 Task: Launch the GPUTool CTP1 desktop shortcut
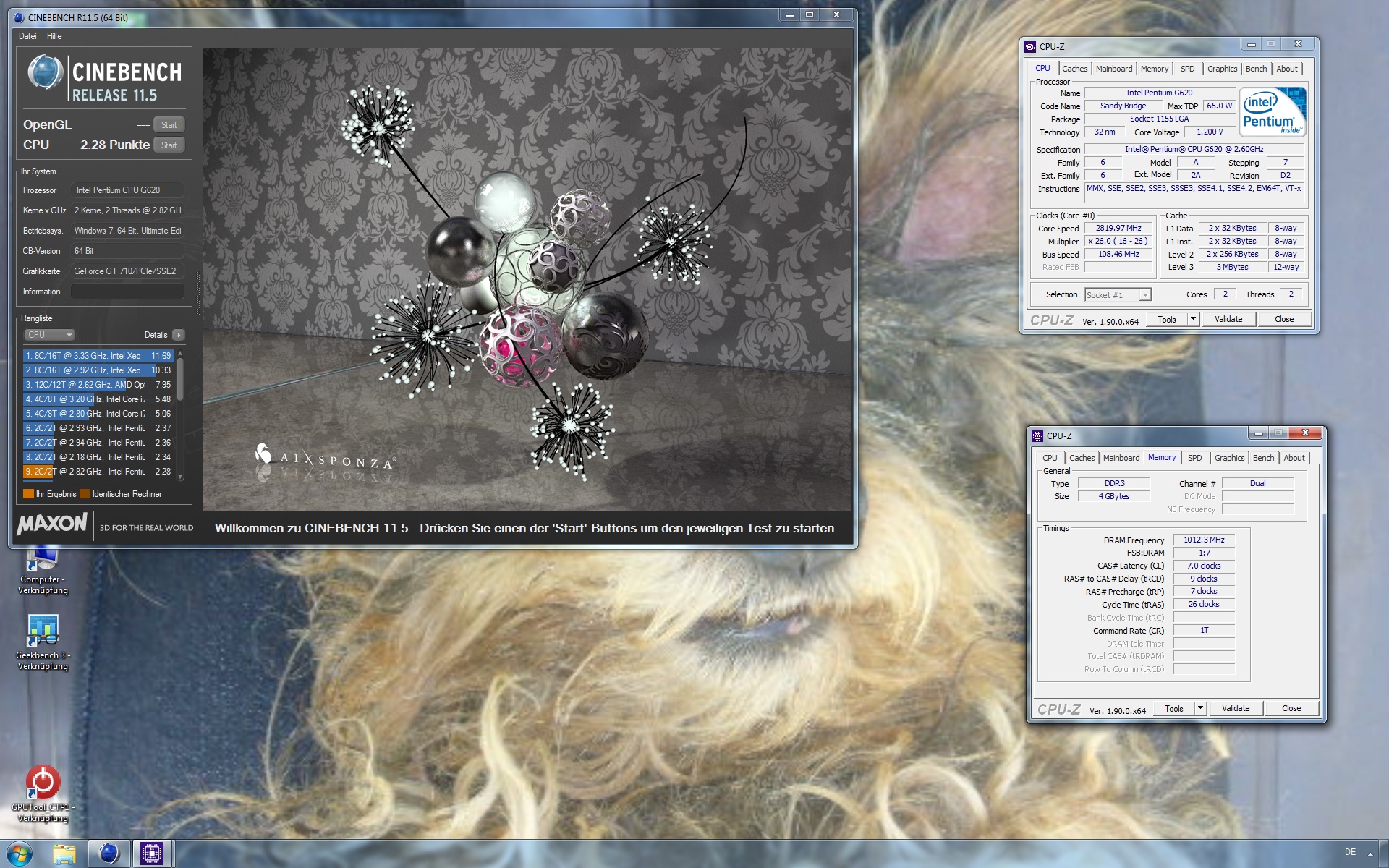[43, 793]
